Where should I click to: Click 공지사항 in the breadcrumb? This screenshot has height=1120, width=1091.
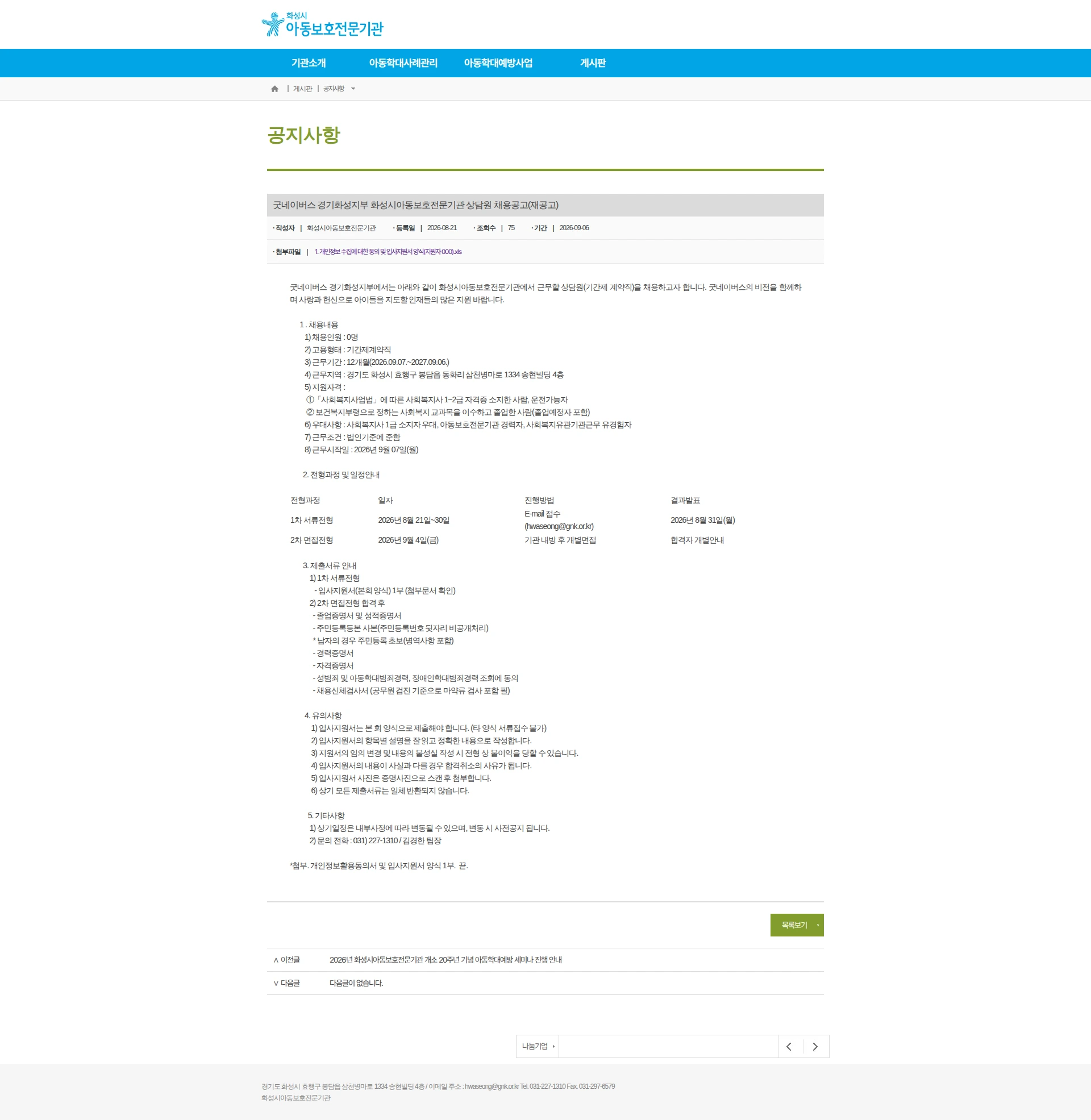pos(334,89)
